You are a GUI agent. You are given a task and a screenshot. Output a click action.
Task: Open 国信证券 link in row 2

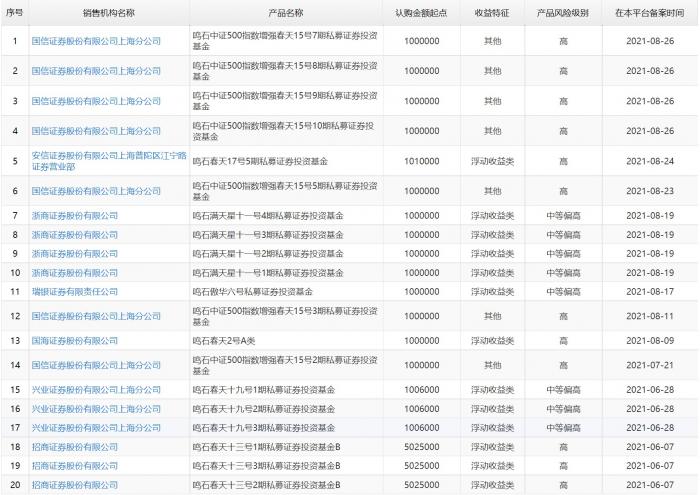[x=96, y=71]
